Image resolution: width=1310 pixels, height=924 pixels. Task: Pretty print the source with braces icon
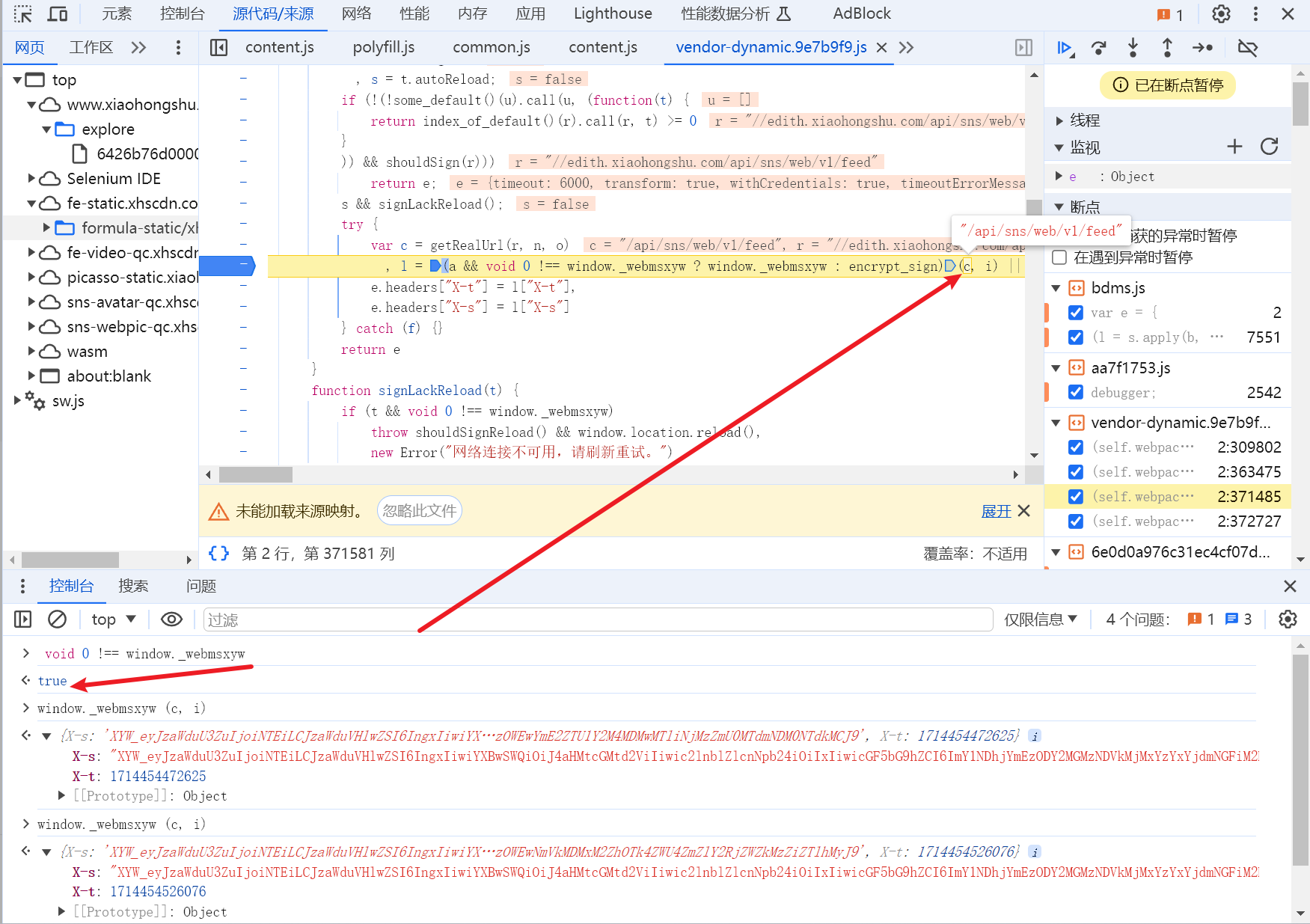[x=218, y=553]
